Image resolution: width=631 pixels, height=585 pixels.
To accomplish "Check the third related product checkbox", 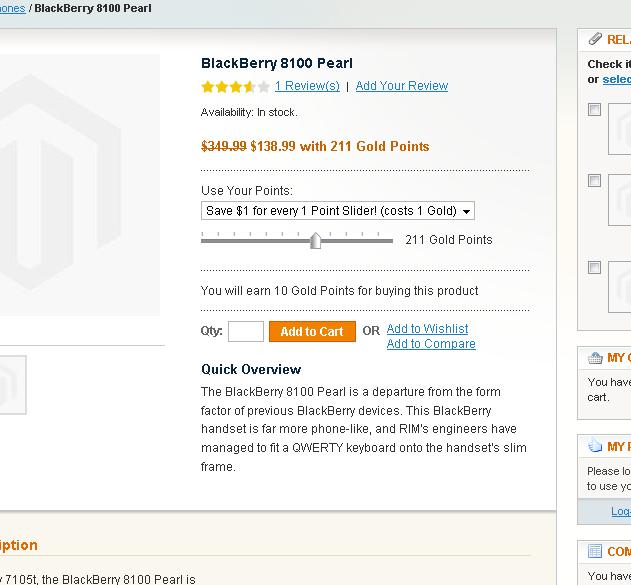I will pos(594,268).
